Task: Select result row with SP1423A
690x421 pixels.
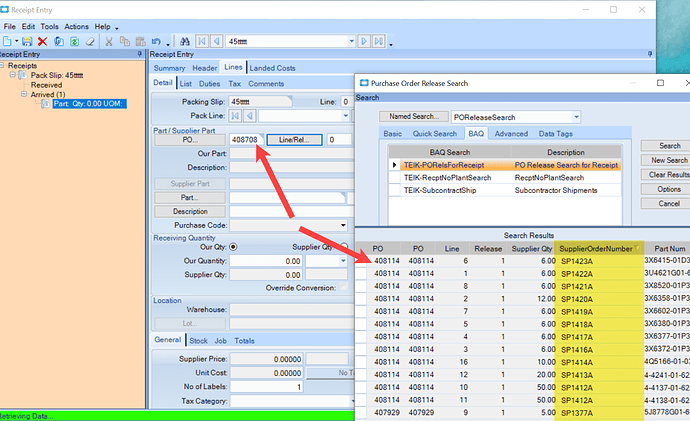Action: click(522, 261)
